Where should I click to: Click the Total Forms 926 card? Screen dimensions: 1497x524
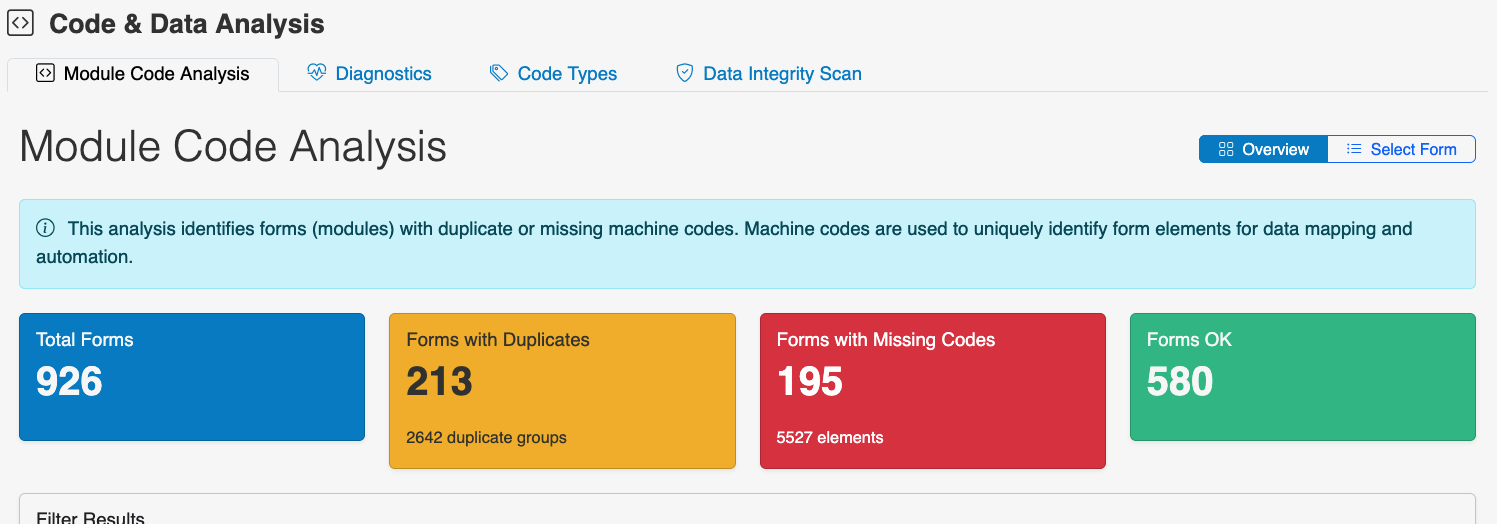click(x=192, y=377)
